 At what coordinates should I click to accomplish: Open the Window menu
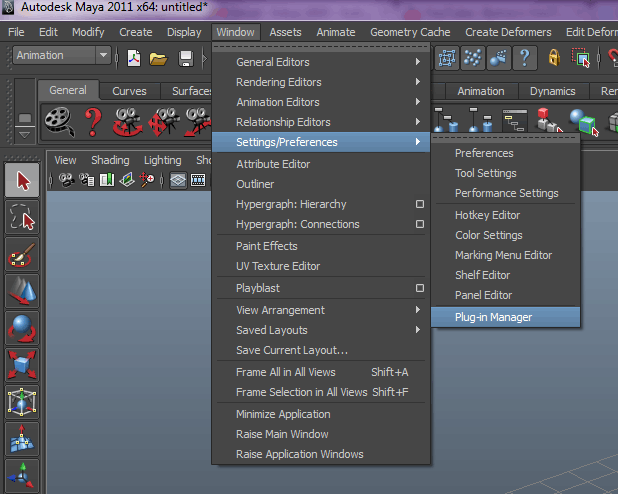(x=236, y=32)
